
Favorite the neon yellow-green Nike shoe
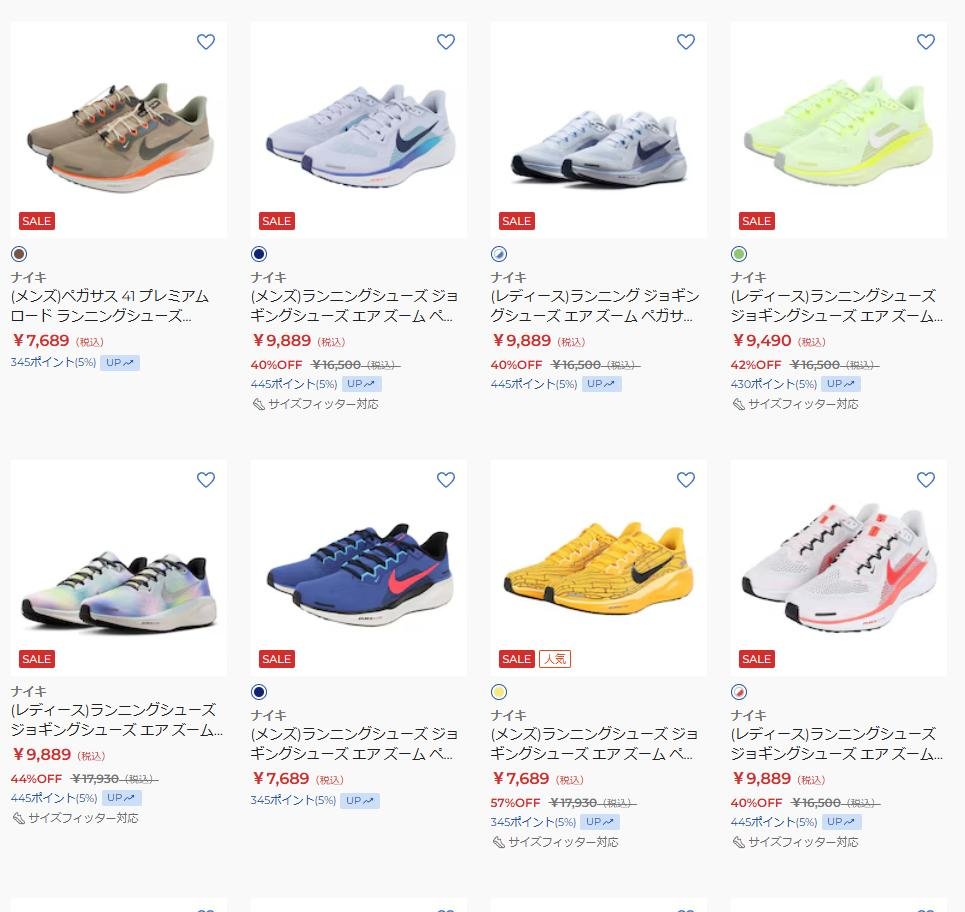(926, 42)
